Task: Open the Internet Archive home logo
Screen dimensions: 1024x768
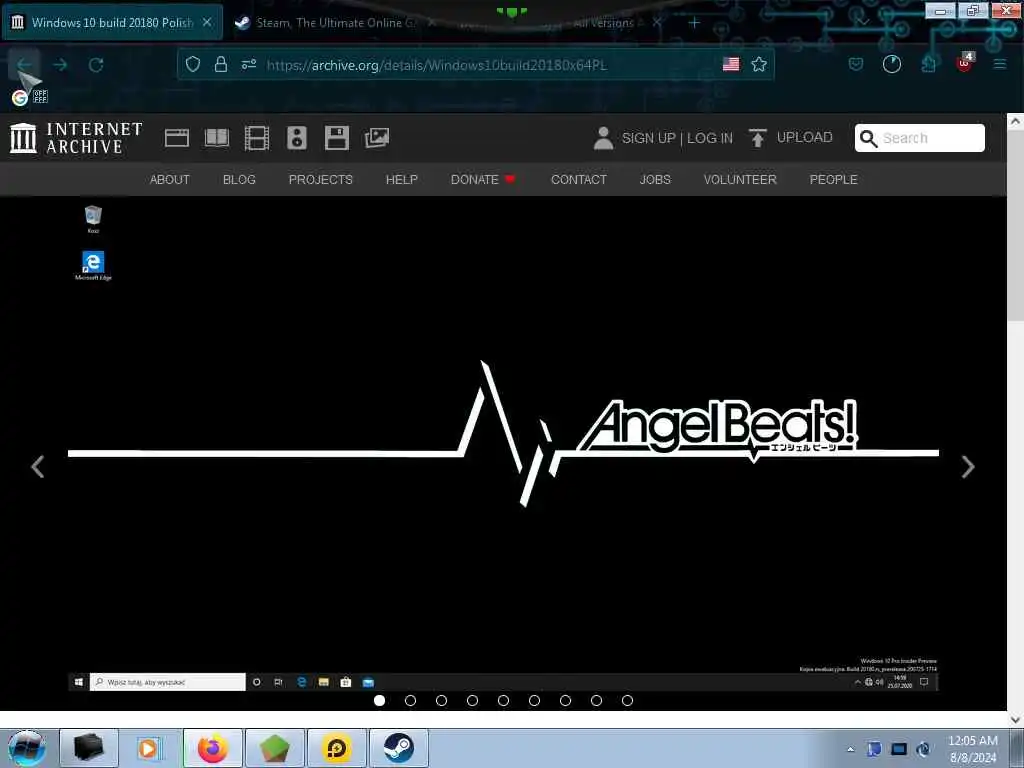Action: [x=76, y=138]
